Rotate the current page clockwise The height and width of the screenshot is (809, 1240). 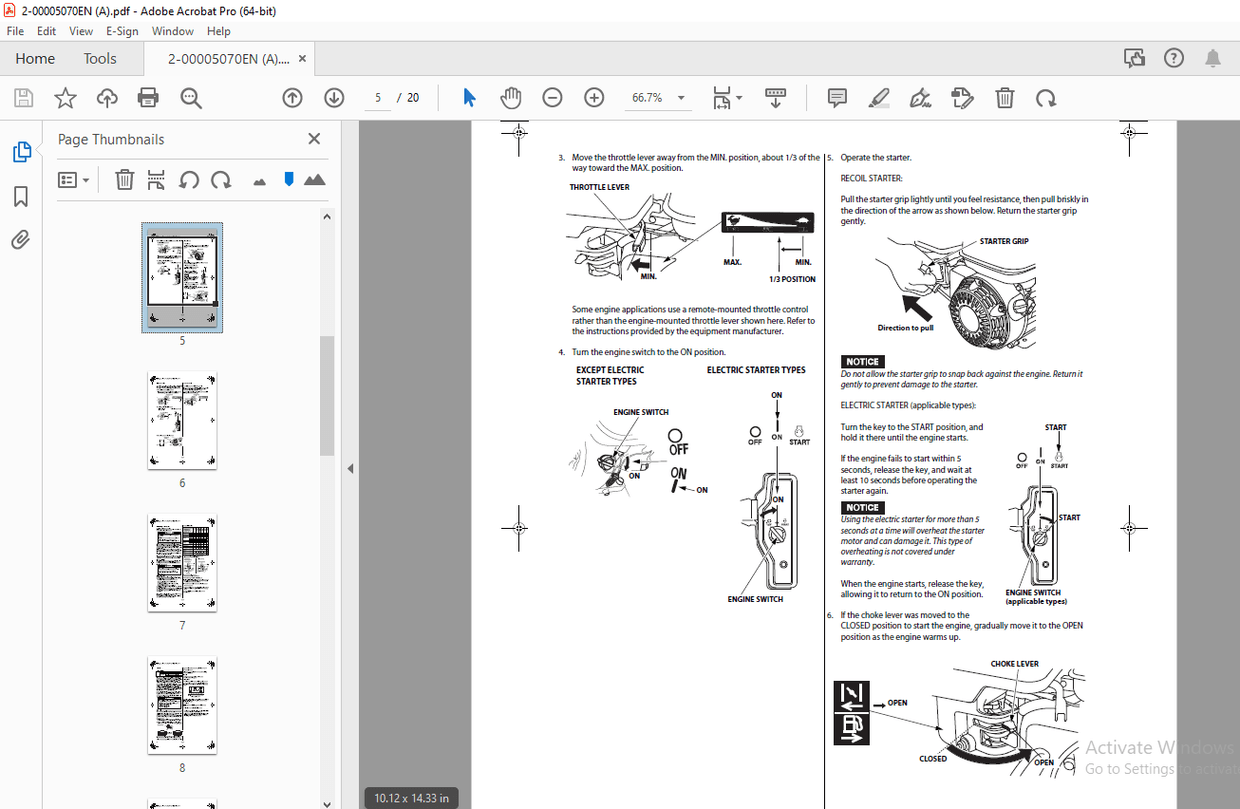click(x=1046, y=97)
